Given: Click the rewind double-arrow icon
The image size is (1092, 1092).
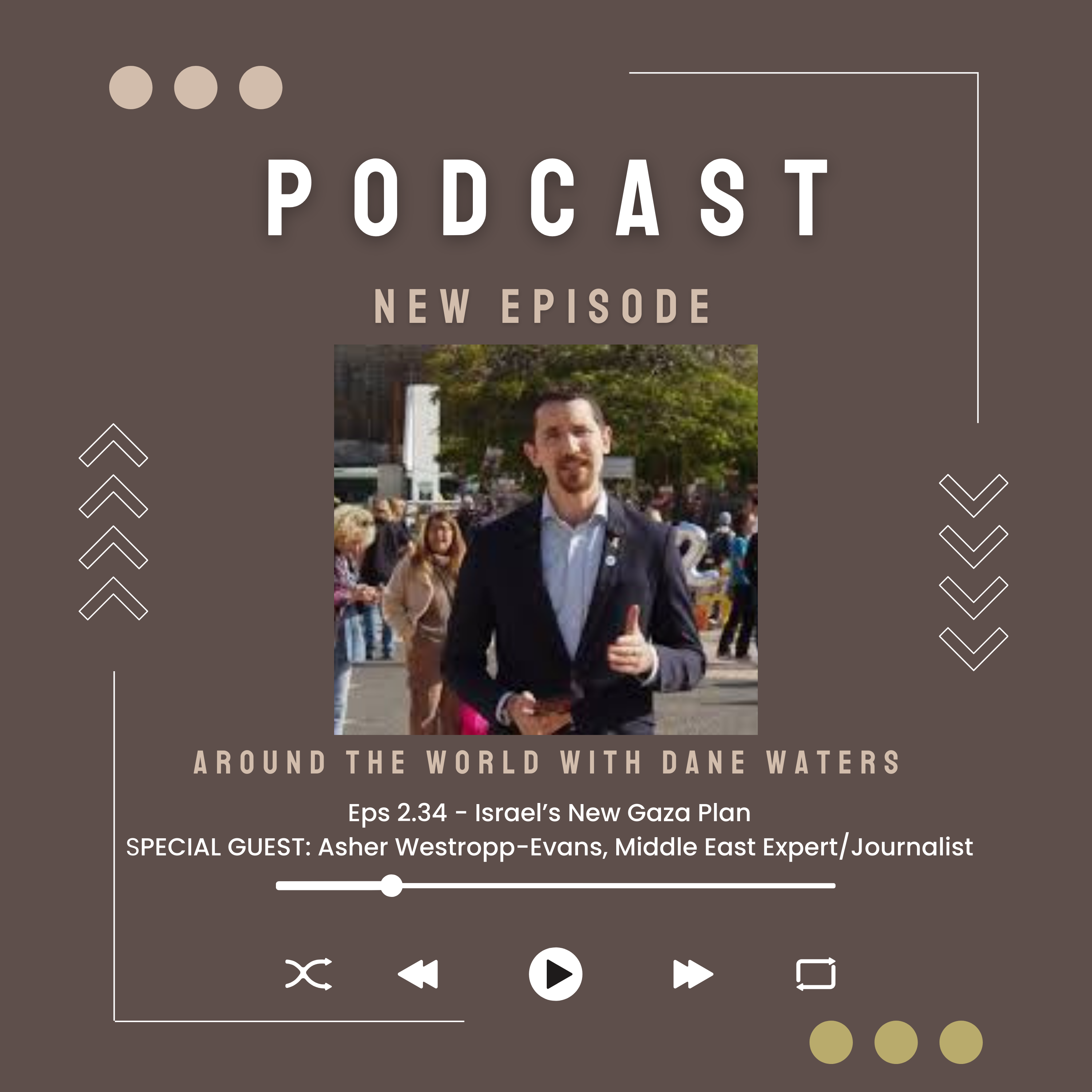Looking at the screenshot, I should pos(418,974).
